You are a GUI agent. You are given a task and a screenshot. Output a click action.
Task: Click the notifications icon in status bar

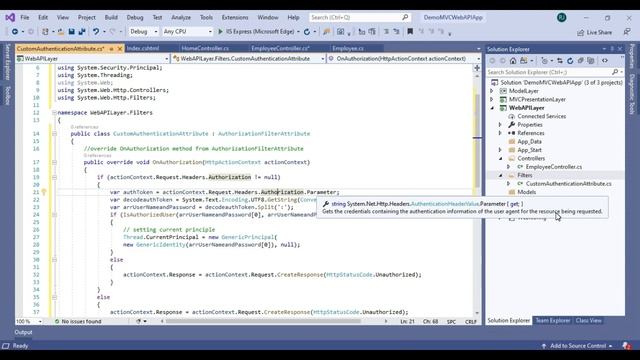(627, 346)
